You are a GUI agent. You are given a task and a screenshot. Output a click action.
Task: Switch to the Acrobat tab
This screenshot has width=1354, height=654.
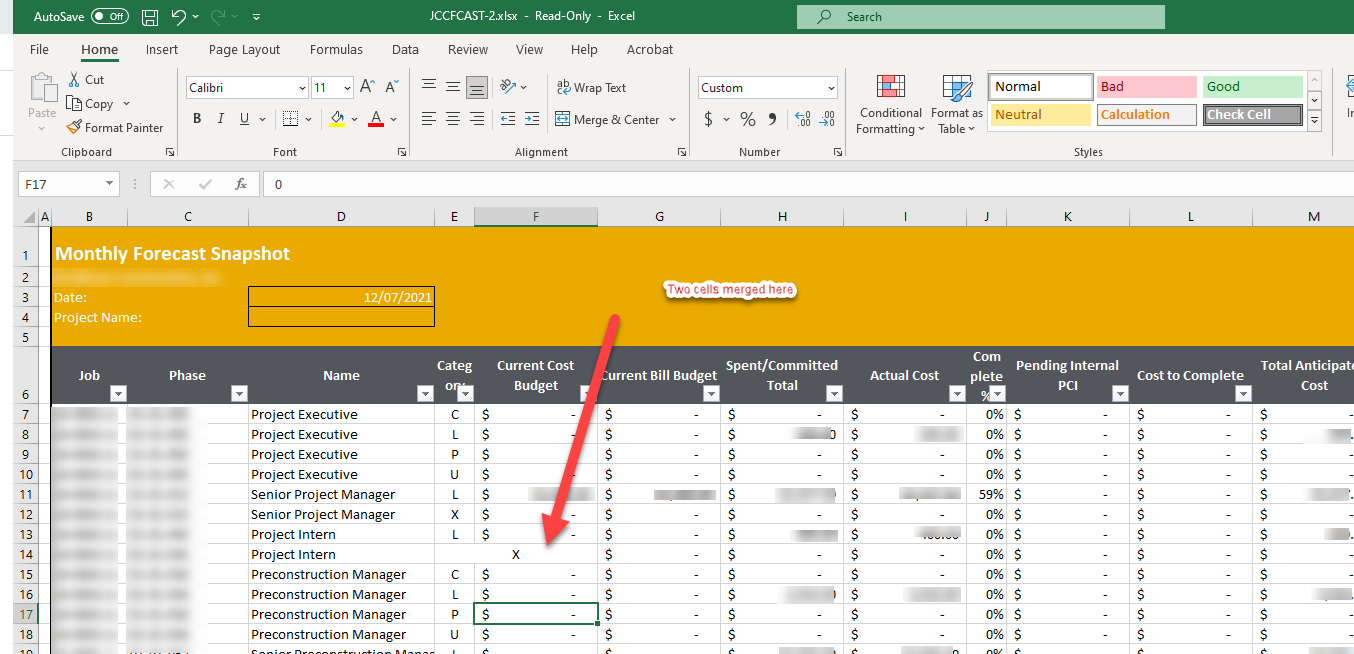point(650,49)
